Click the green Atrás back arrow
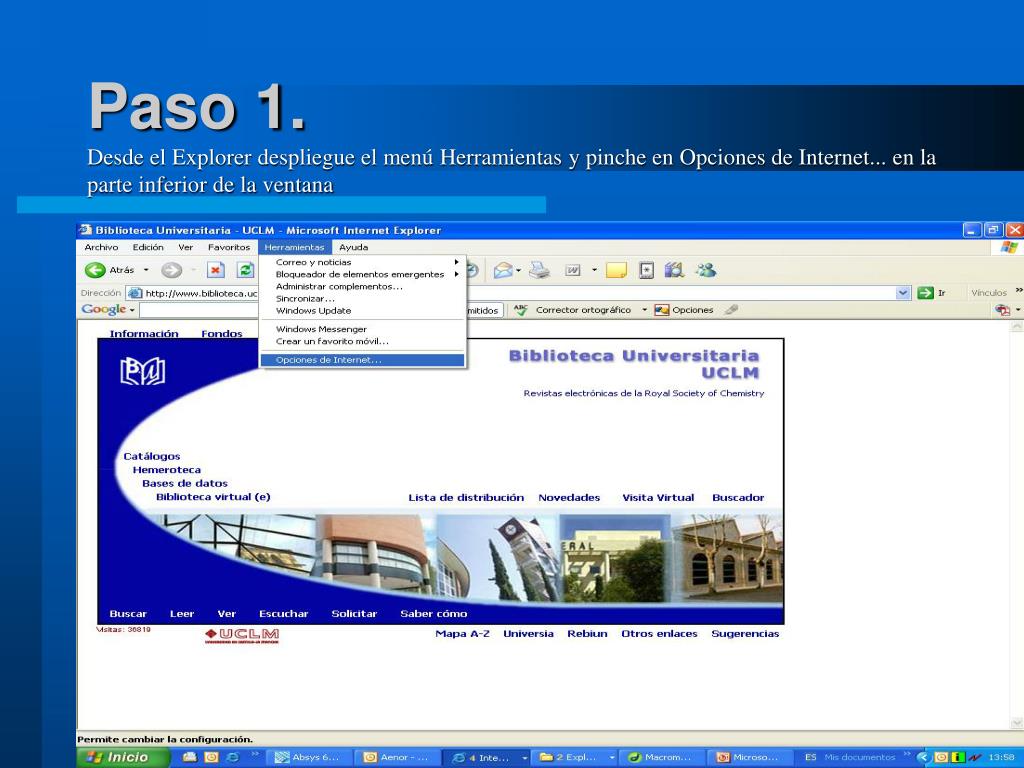The height and width of the screenshot is (768, 1024). 95,270
